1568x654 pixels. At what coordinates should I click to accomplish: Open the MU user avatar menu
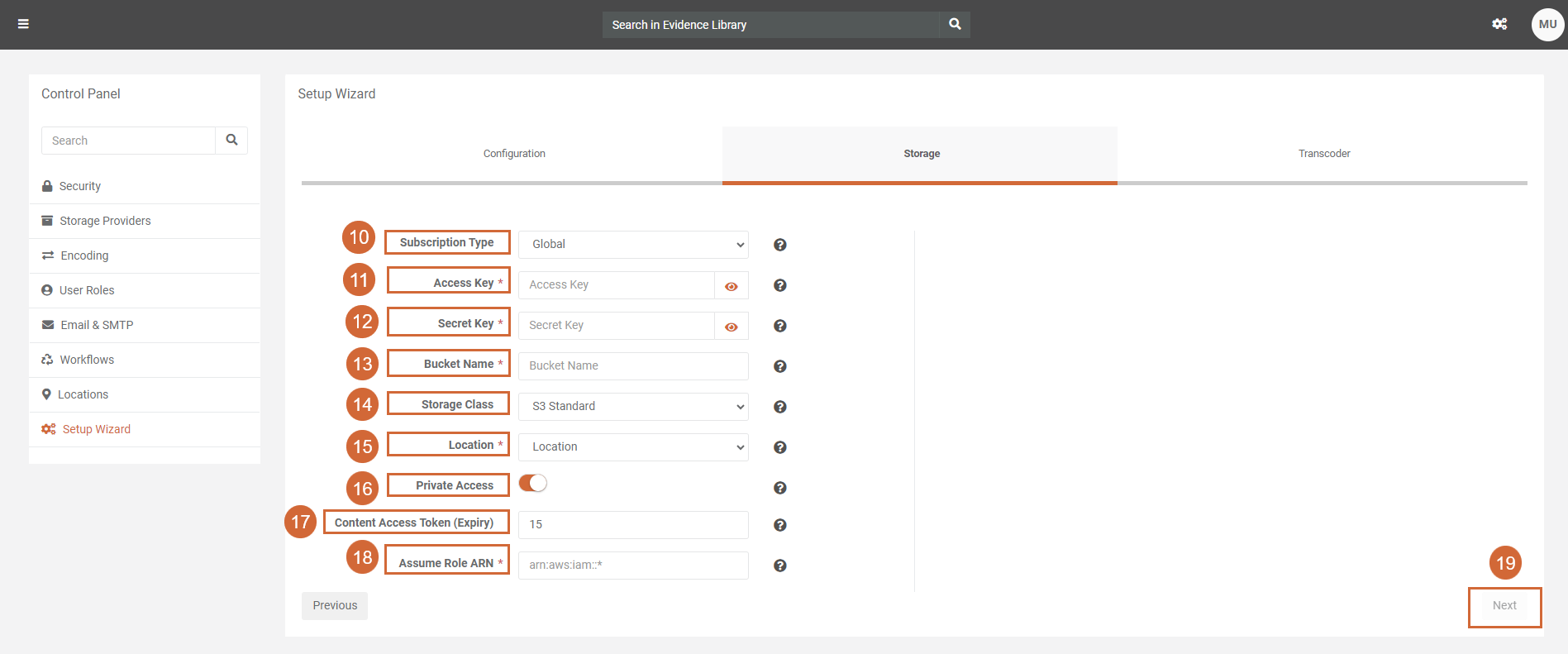point(1547,24)
